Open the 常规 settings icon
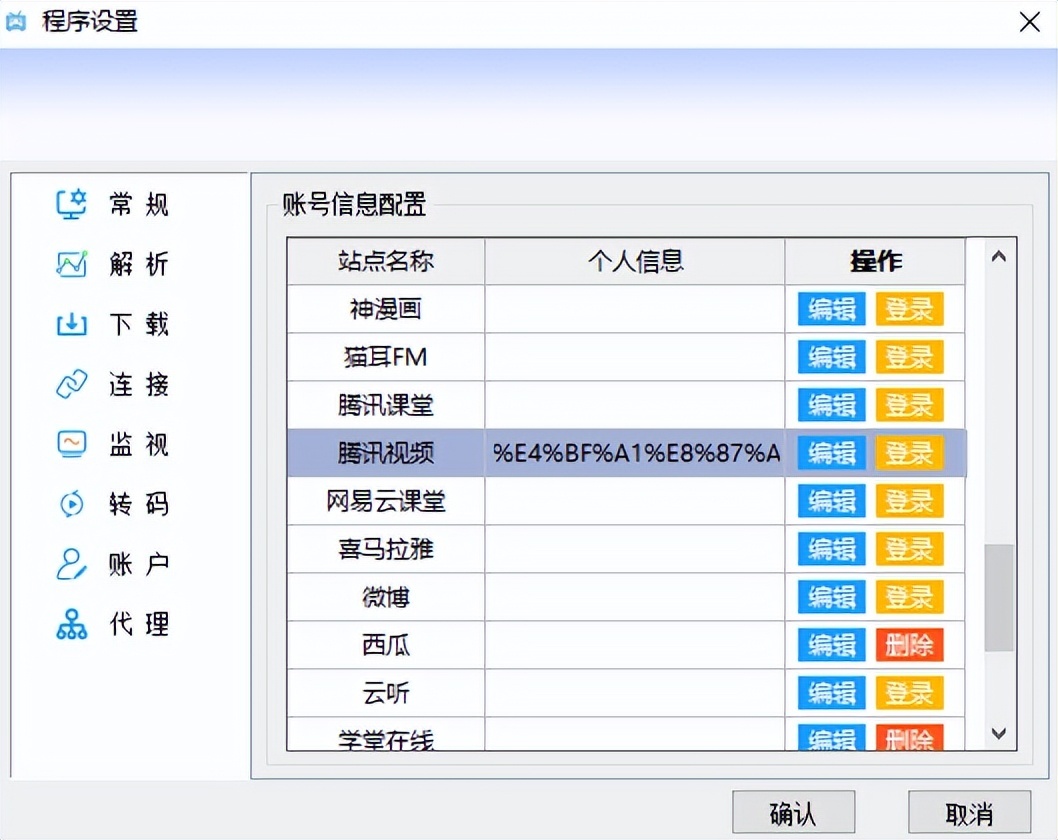Image resolution: width=1058 pixels, height=840 pixels. pyautogui.click(x=71, y=204)
